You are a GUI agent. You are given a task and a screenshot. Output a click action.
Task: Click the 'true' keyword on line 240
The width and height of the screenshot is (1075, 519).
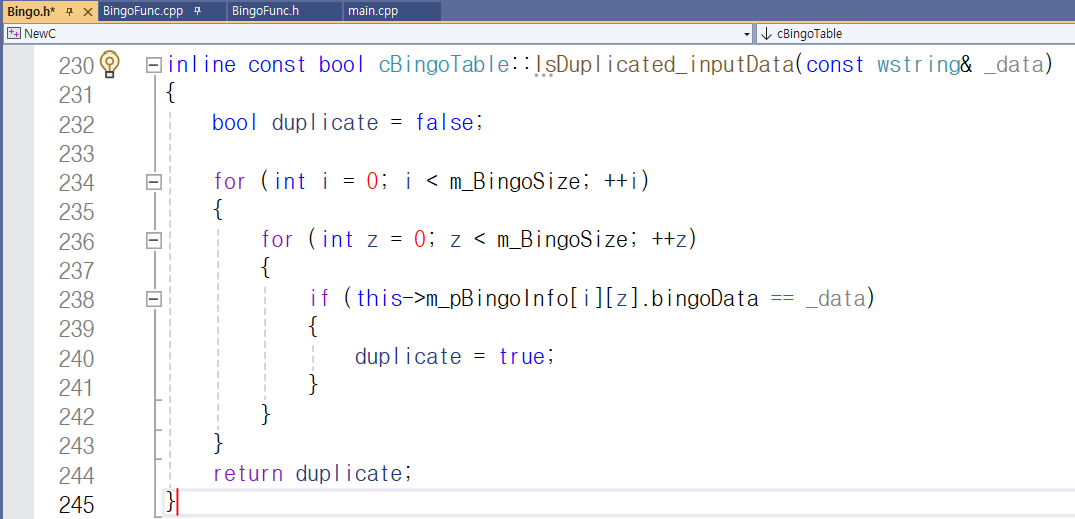coord(522,357)
